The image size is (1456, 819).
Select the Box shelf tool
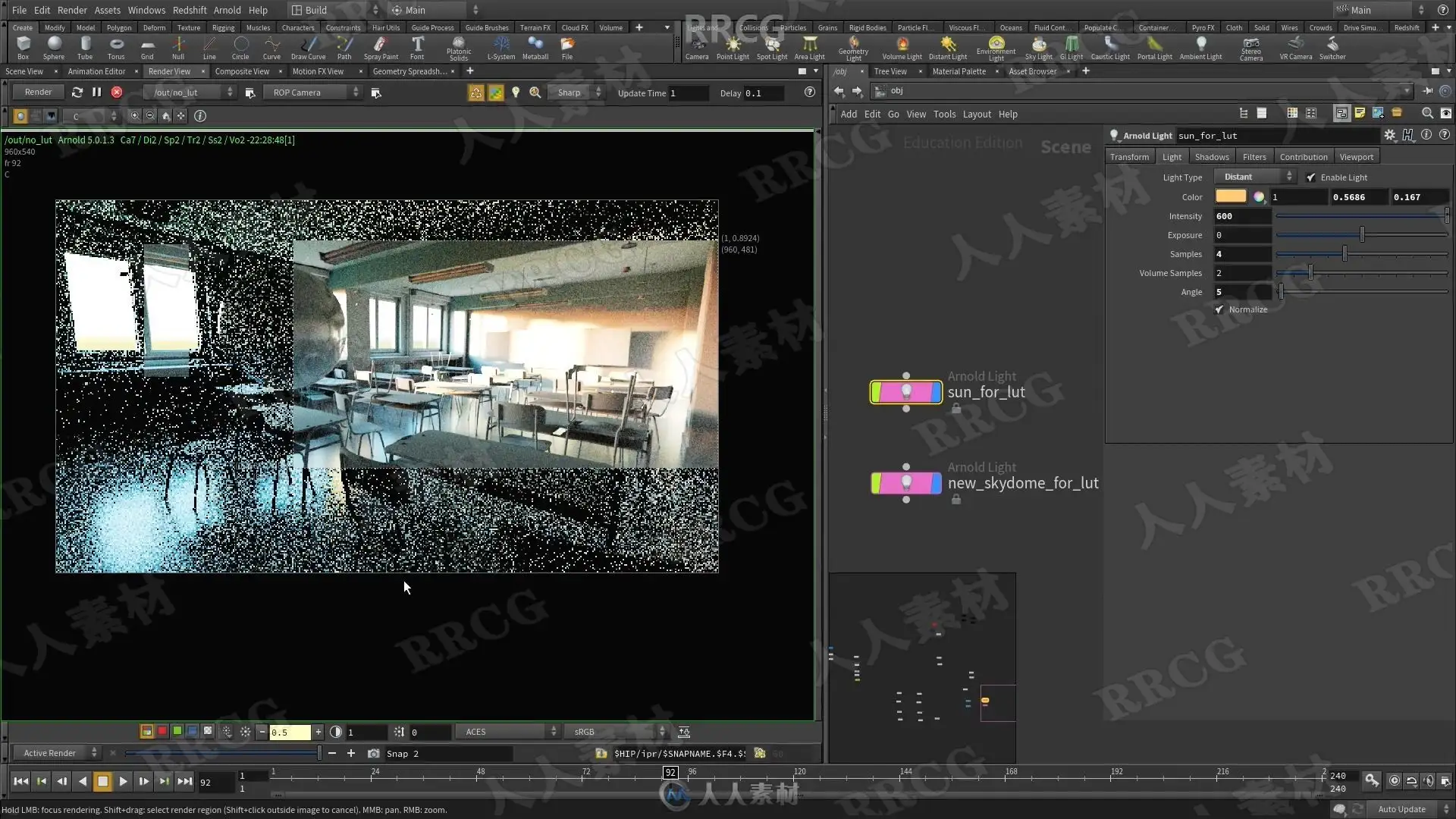[x=23, y=48]
